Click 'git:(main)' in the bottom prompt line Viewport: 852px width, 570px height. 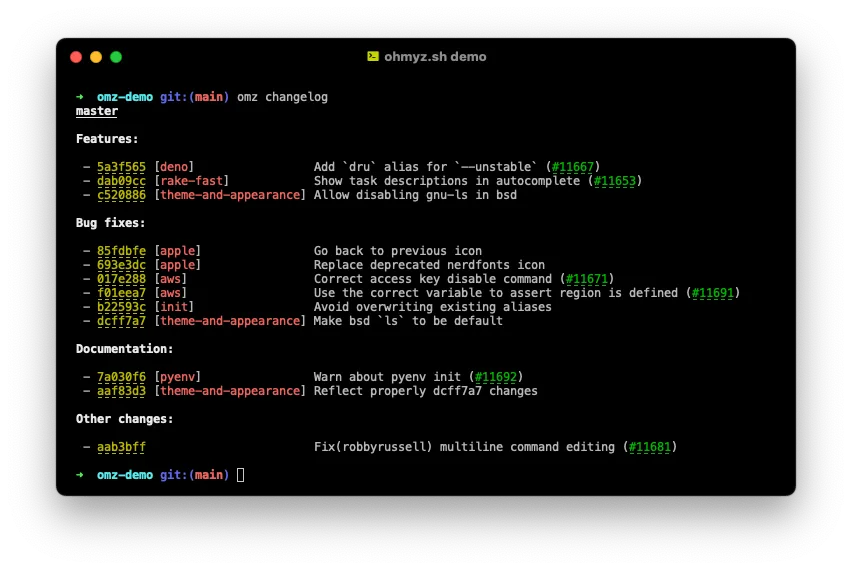click(195, 475)
